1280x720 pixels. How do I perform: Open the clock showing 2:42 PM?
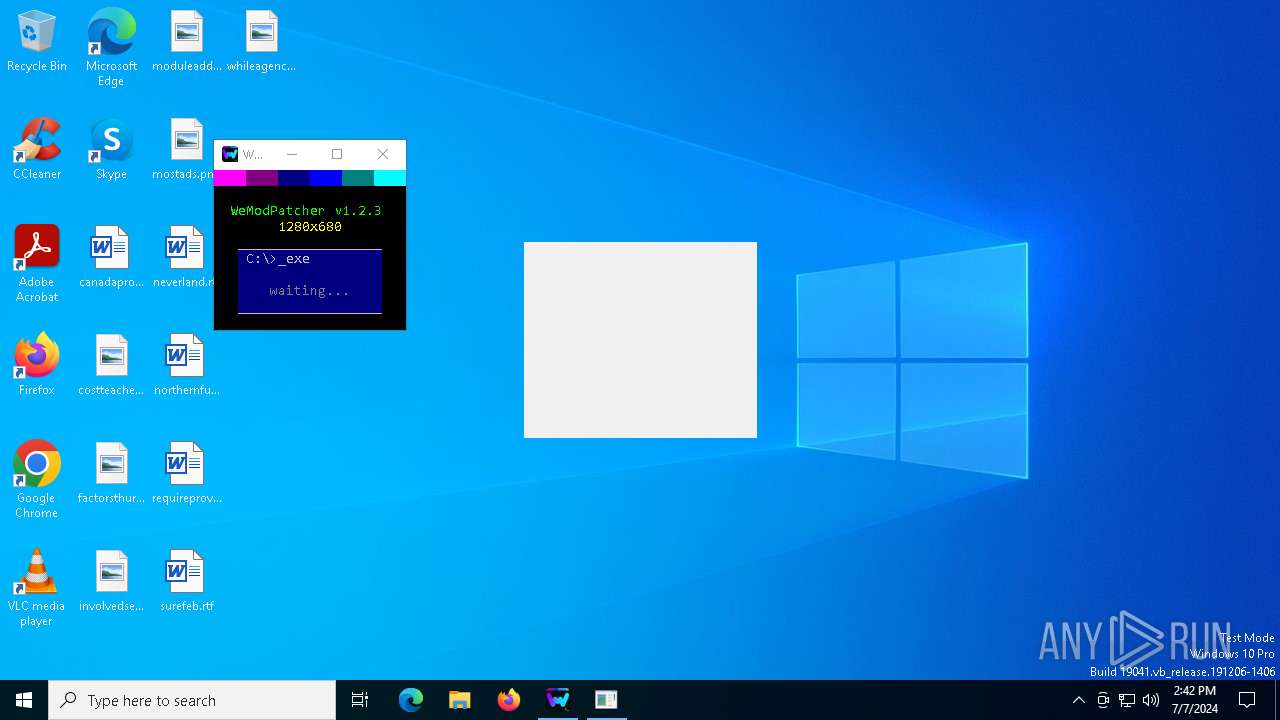[x=1194, y=700]
